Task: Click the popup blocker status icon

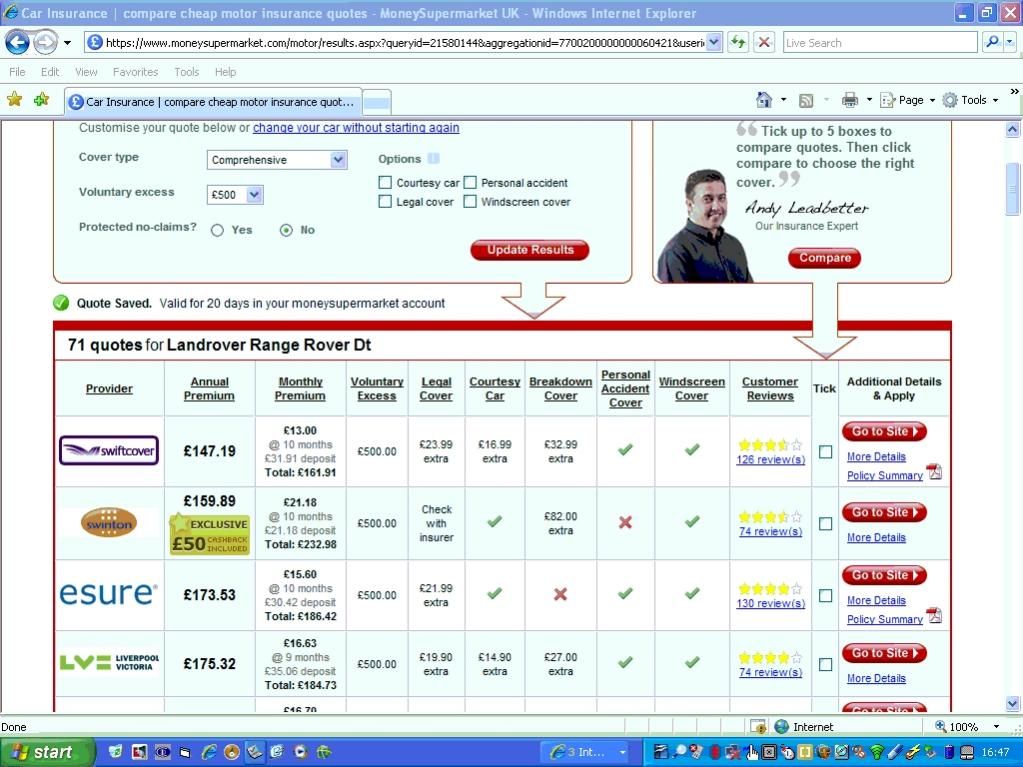Action: click(x=758, y=727)
